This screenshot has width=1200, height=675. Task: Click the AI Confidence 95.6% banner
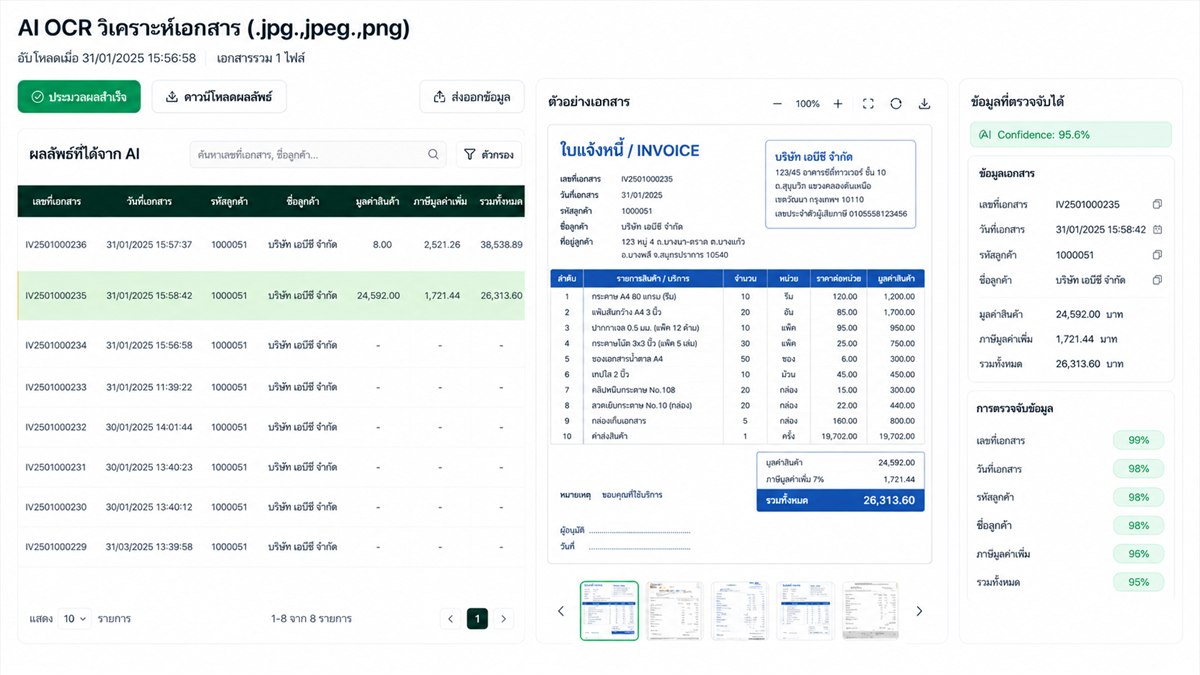(1070, 134)
